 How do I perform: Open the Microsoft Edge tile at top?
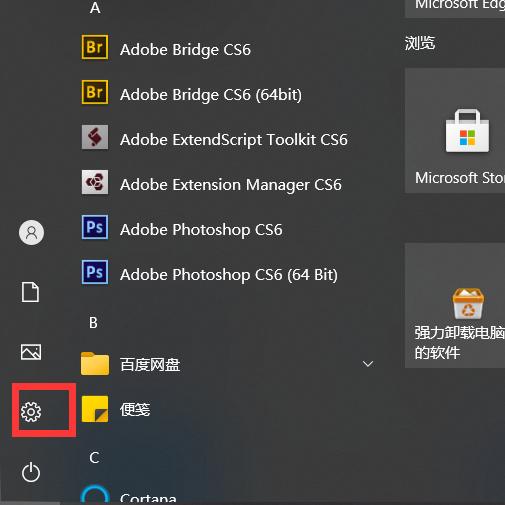[455, 9]
